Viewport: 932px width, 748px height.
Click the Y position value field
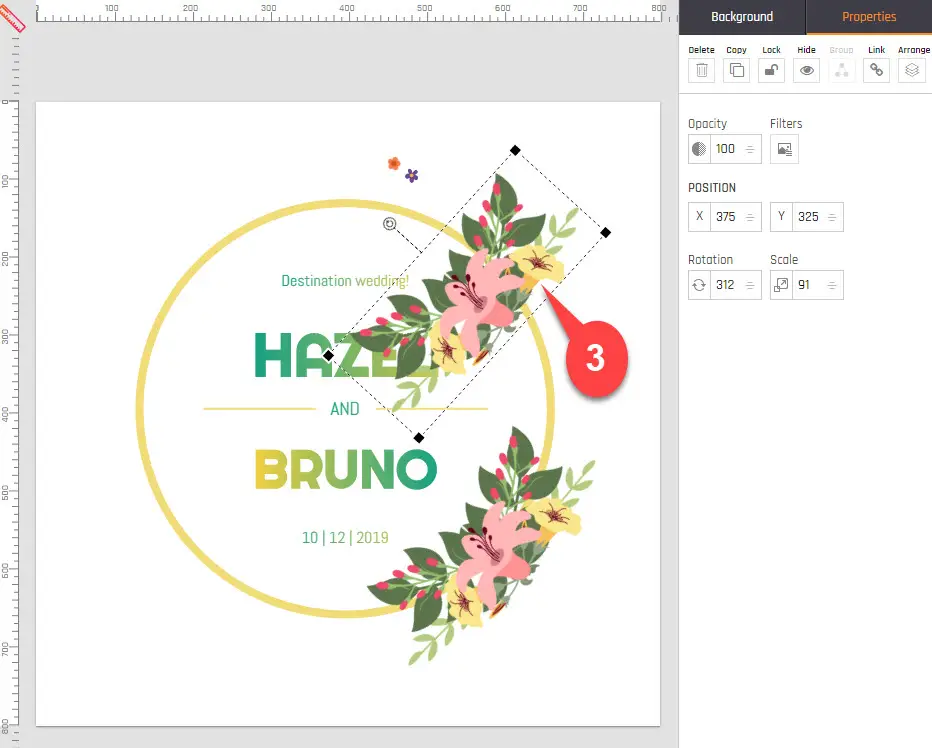tap(808, 216)
